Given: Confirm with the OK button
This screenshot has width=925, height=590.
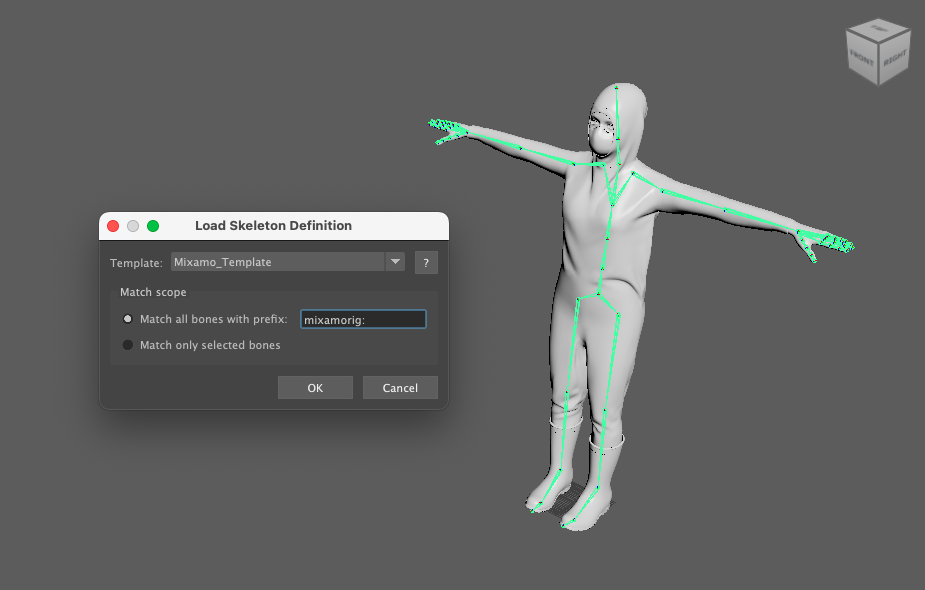Looking at the screenshot, I should pos(315,388).
